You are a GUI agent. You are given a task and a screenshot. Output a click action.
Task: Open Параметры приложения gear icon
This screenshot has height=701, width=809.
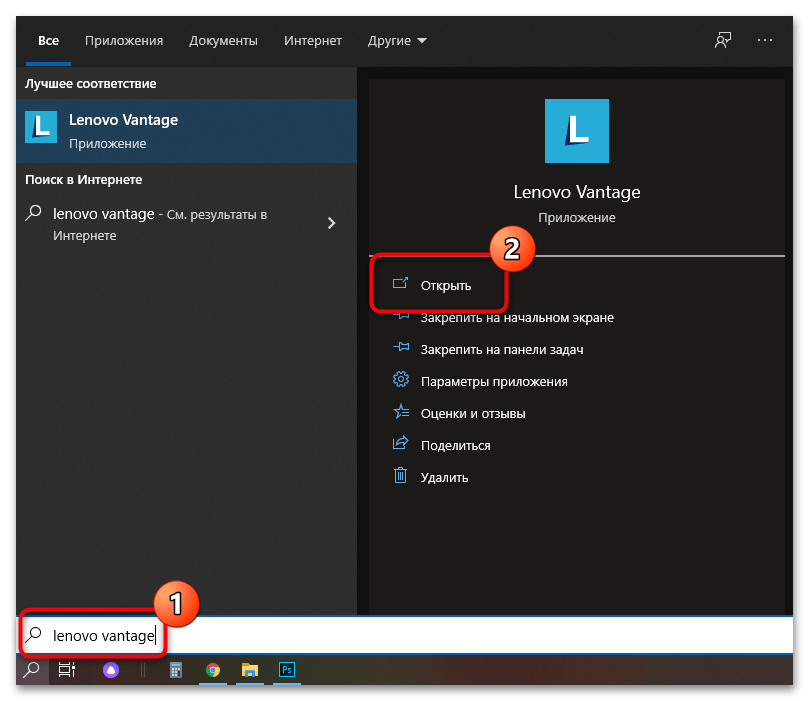click(401, 381)
